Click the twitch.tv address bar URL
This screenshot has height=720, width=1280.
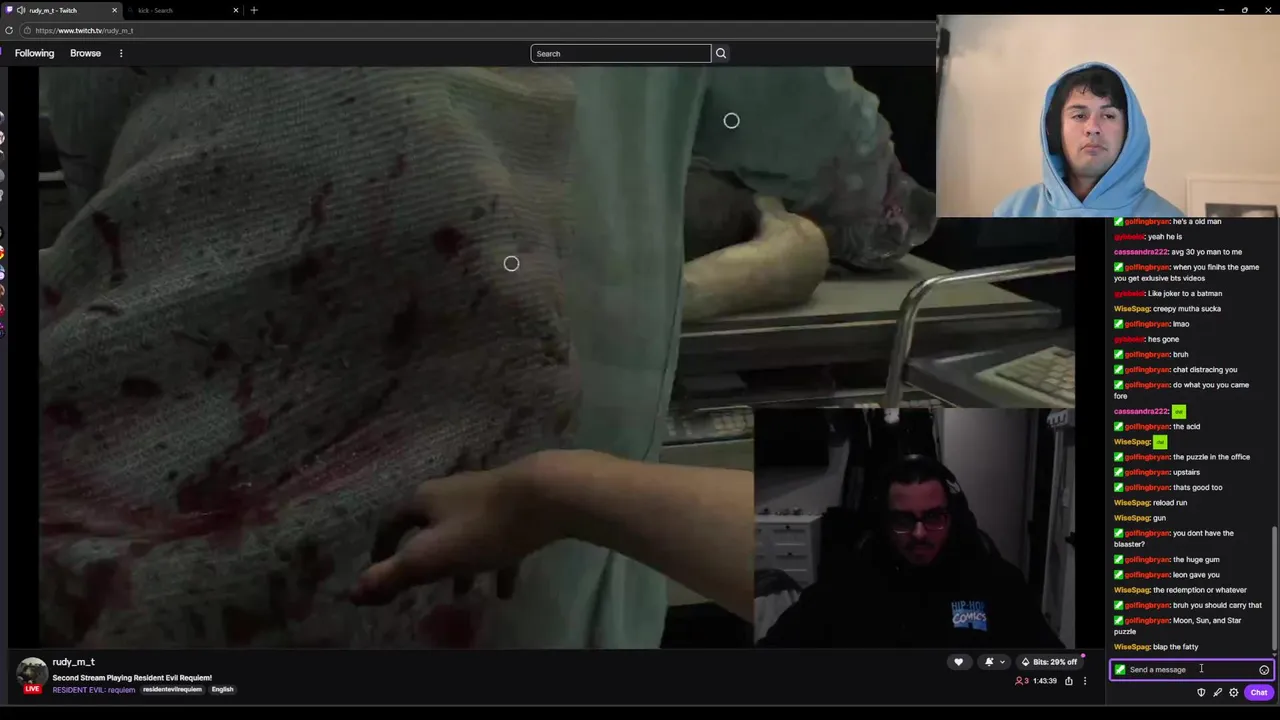point(84,30)
